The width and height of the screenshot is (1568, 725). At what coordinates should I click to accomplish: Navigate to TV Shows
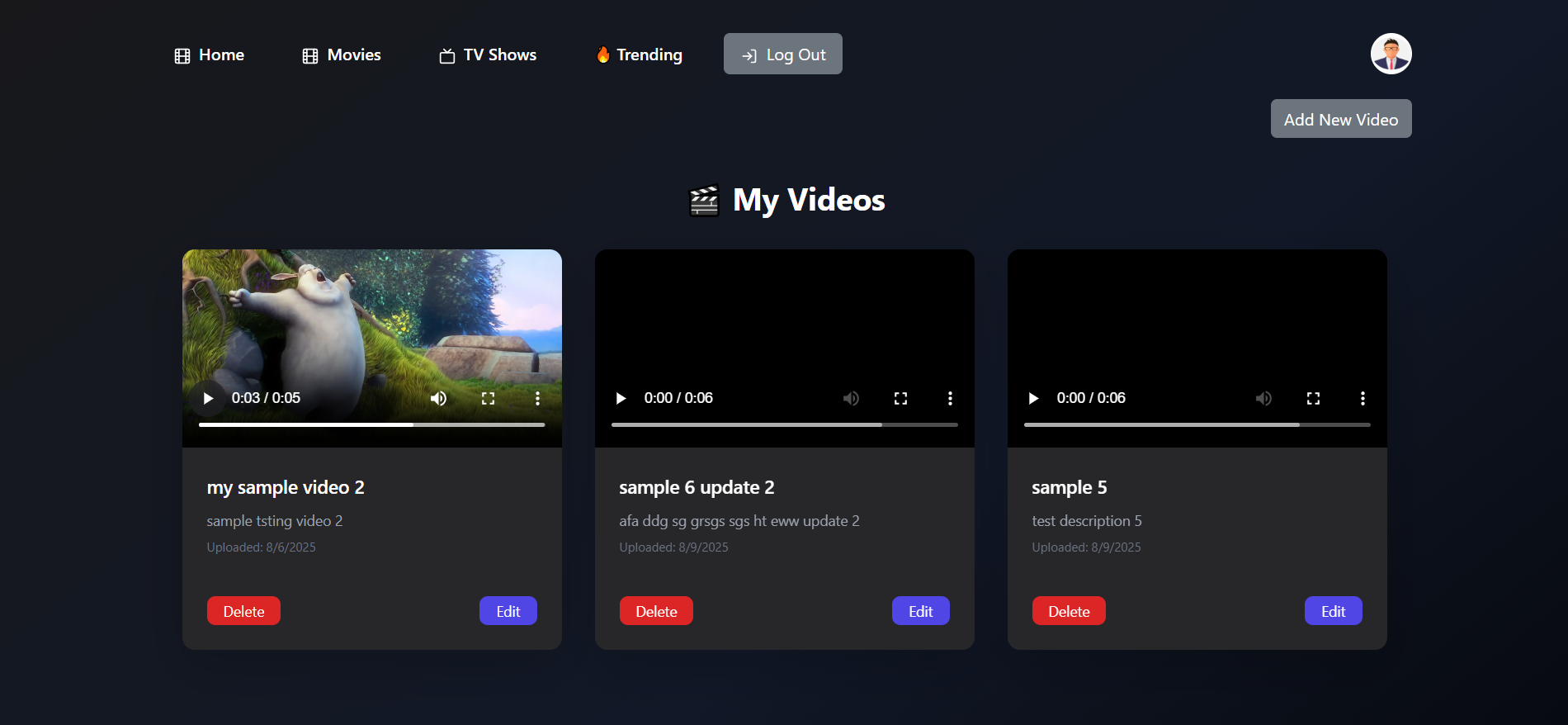488,54
